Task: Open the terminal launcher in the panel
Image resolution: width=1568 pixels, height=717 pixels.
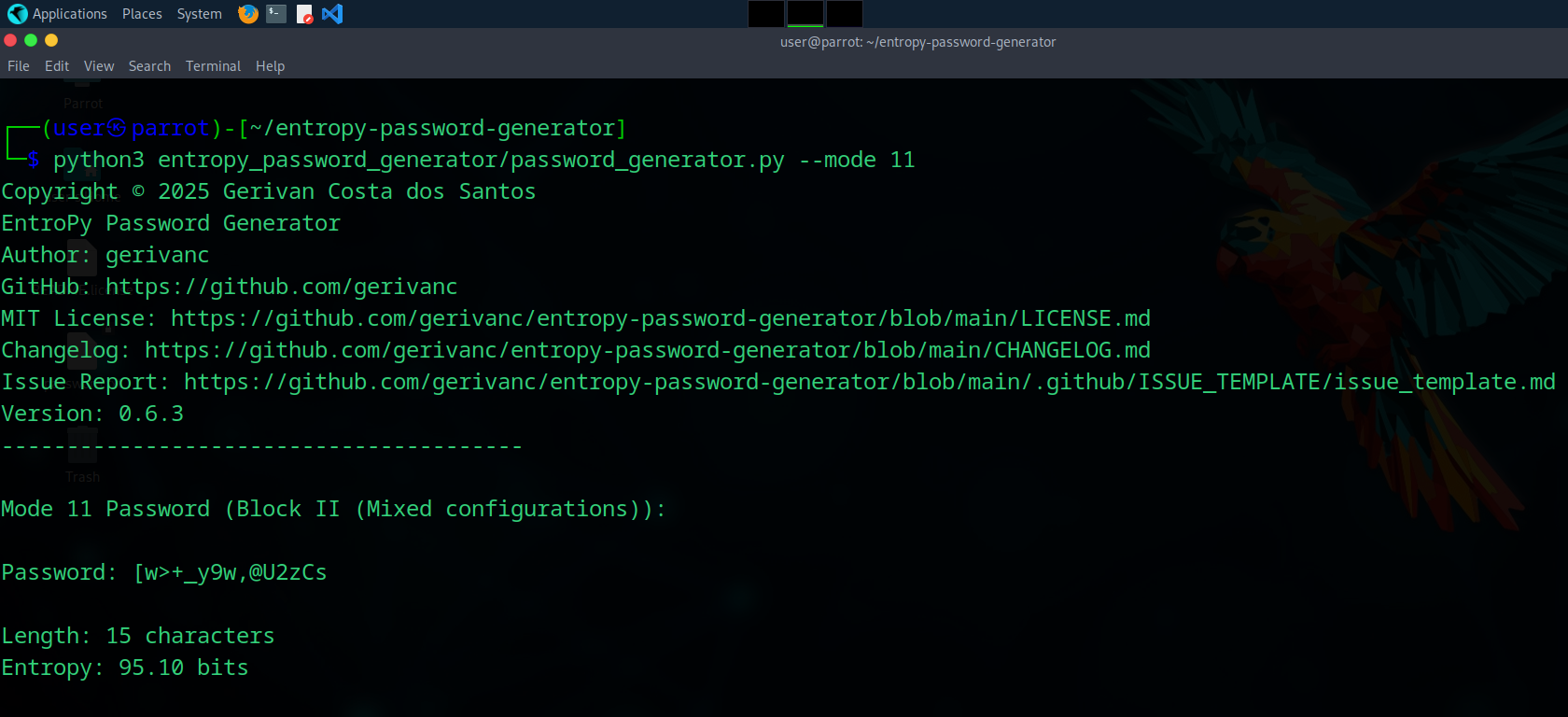Action: [276, 14]
